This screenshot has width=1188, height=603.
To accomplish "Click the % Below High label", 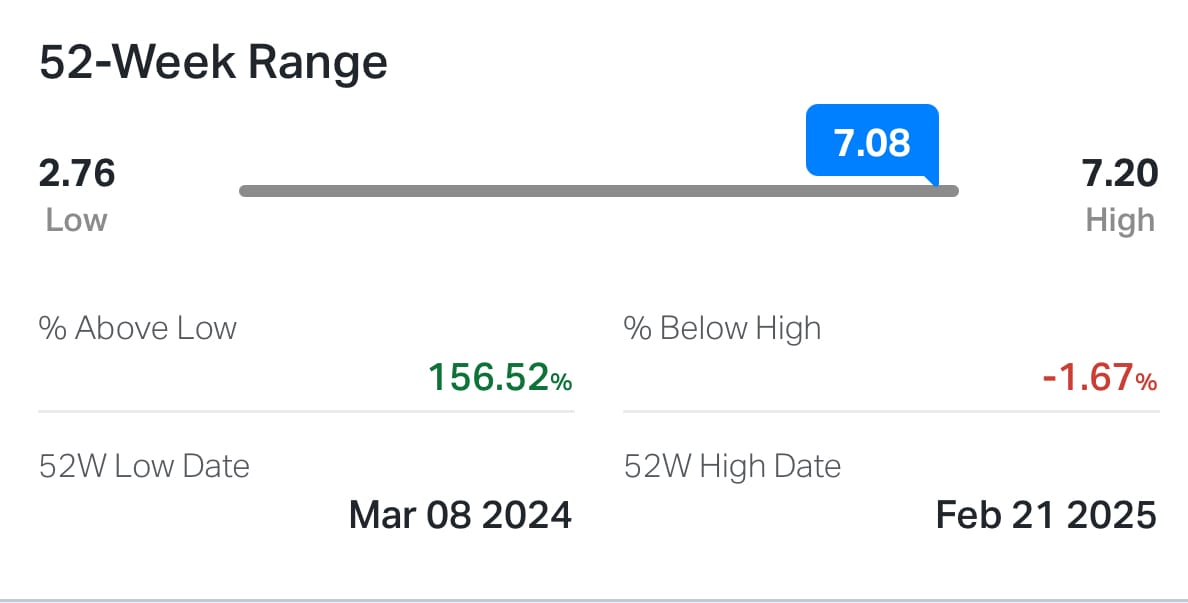I will [x=723, y=329].
